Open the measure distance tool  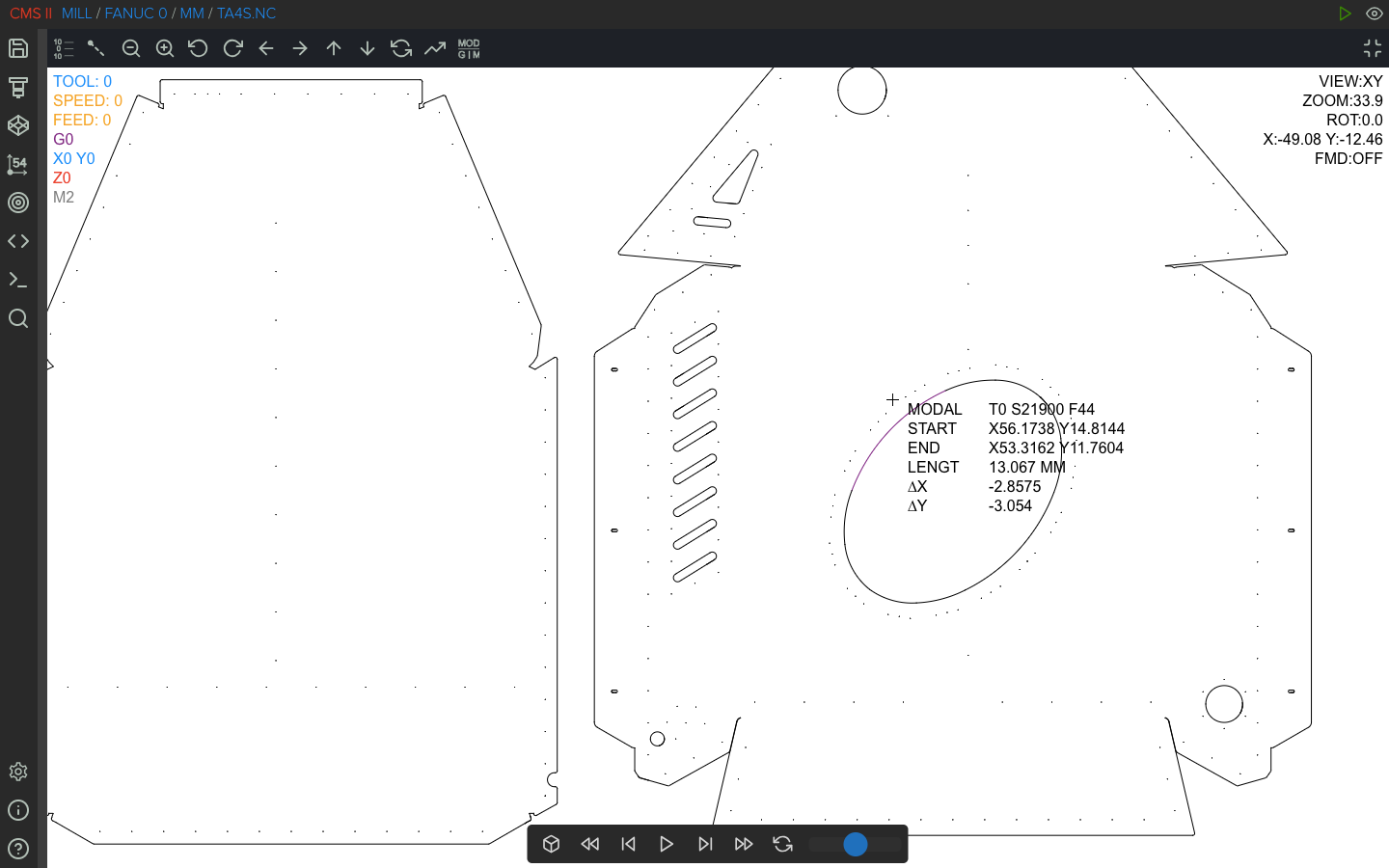point(96,48)
